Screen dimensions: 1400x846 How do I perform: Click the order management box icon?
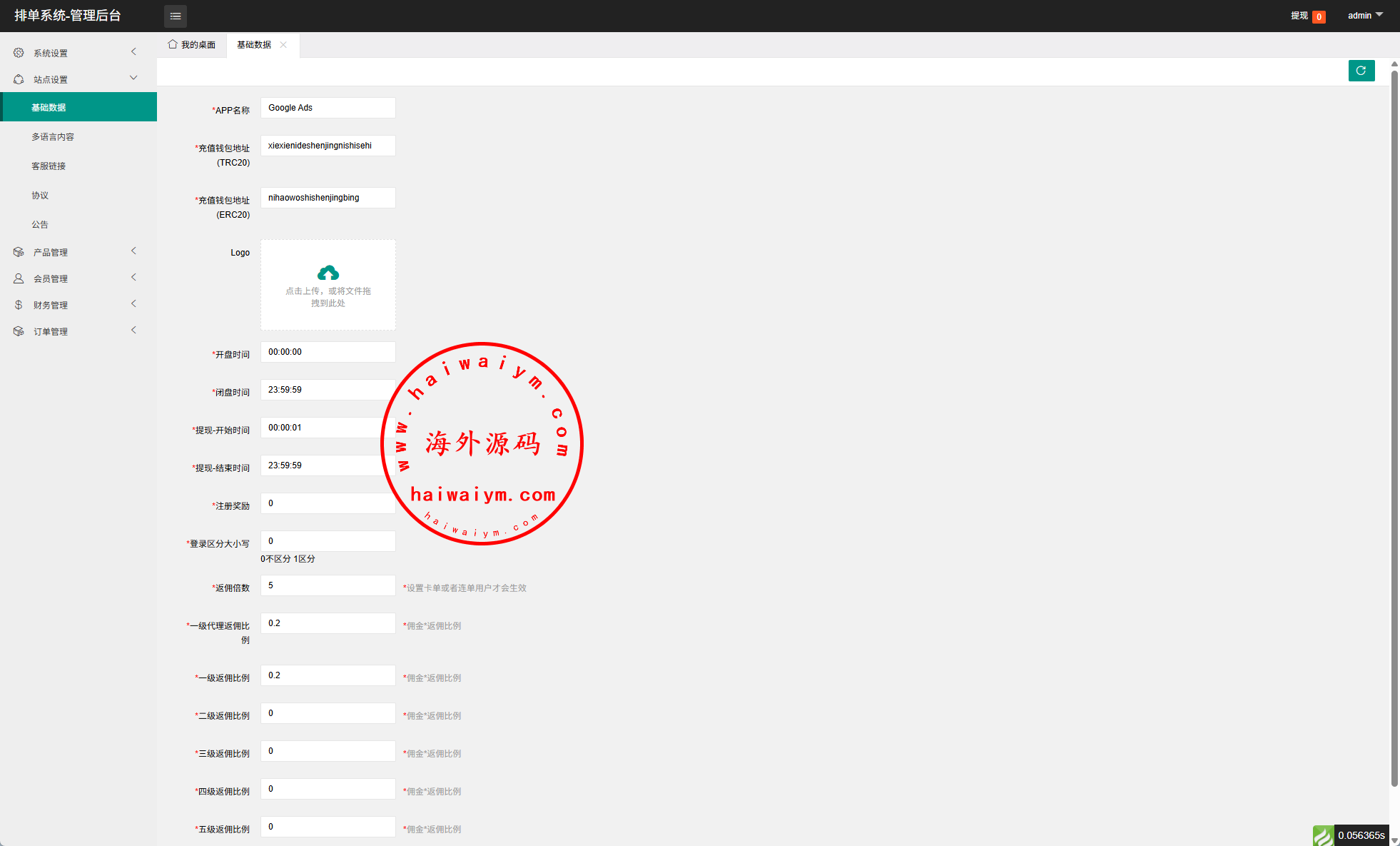19,331
